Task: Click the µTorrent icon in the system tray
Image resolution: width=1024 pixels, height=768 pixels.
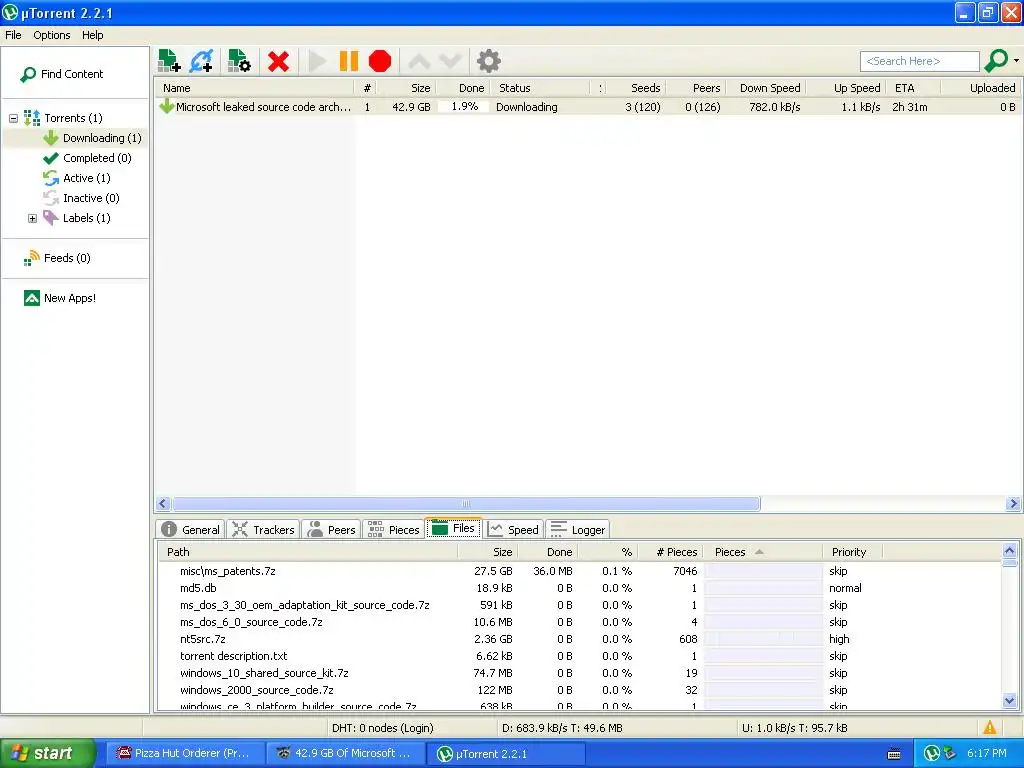Action: click(931, 753)
